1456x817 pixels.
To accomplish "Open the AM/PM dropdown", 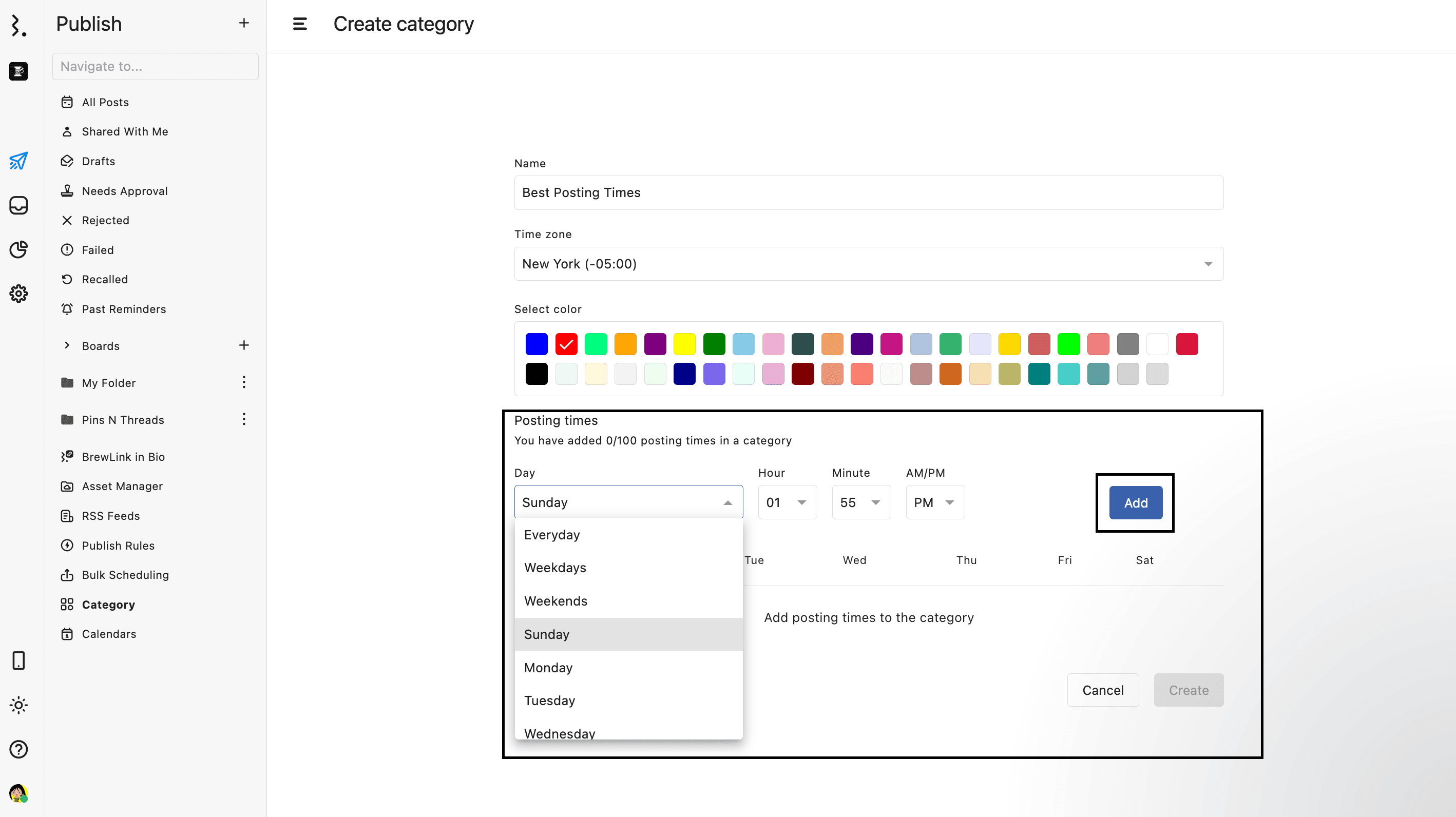I will (x=934, y=502).
